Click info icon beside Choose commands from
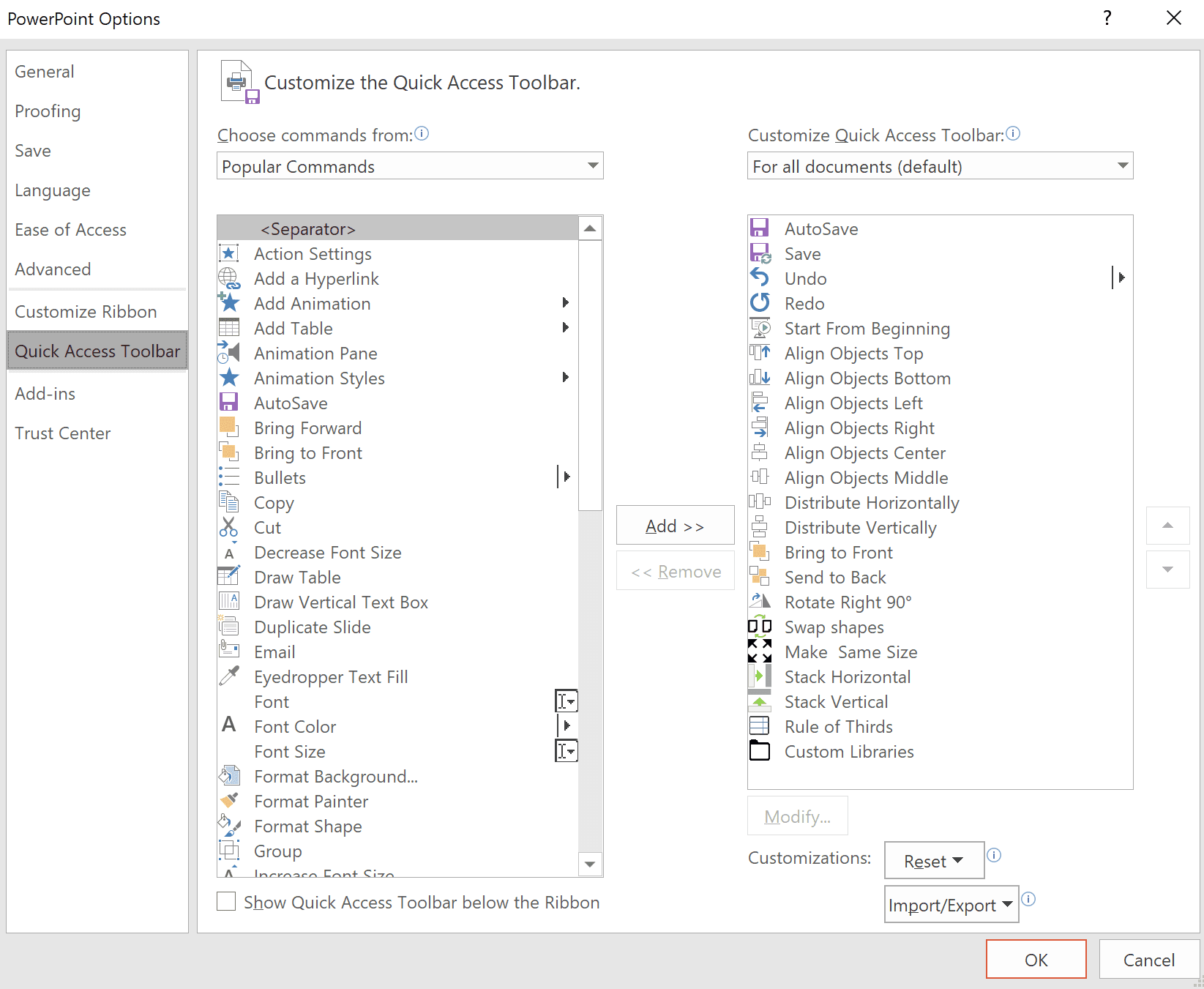 [422, 134]
